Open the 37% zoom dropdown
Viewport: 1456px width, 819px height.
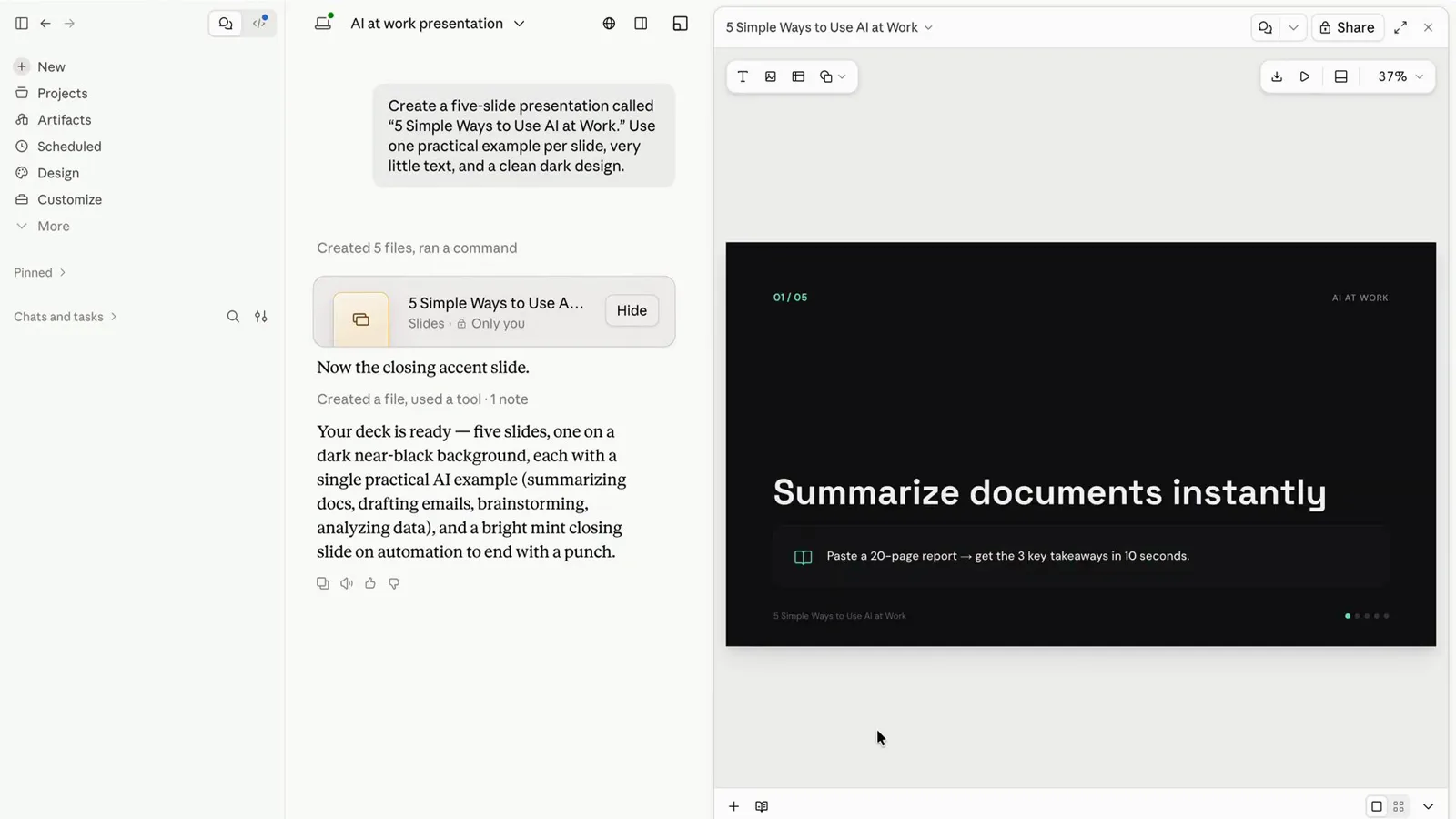(x=1400, y=76)
